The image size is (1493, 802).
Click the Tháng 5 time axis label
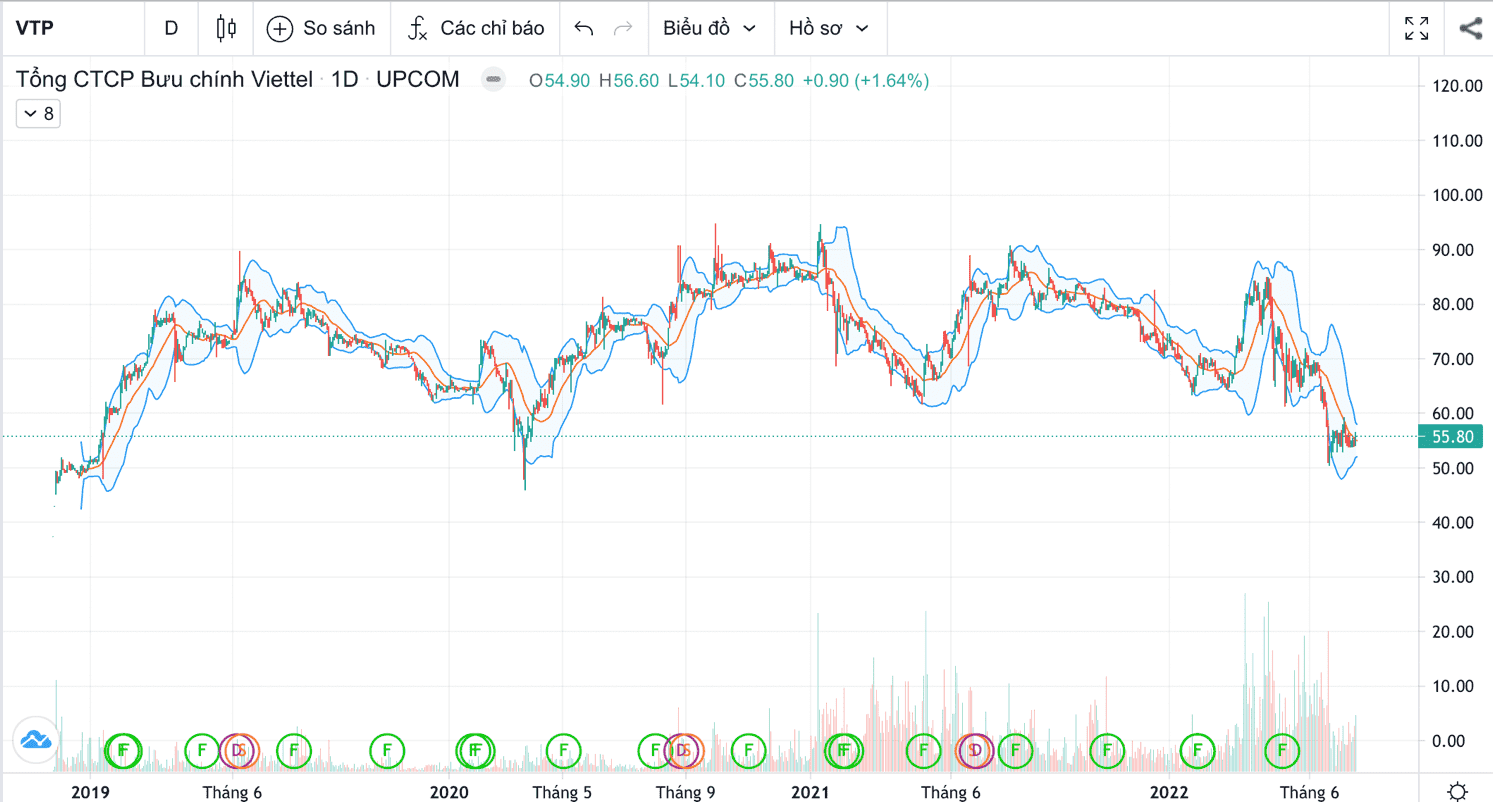click(x=562, y=792)
